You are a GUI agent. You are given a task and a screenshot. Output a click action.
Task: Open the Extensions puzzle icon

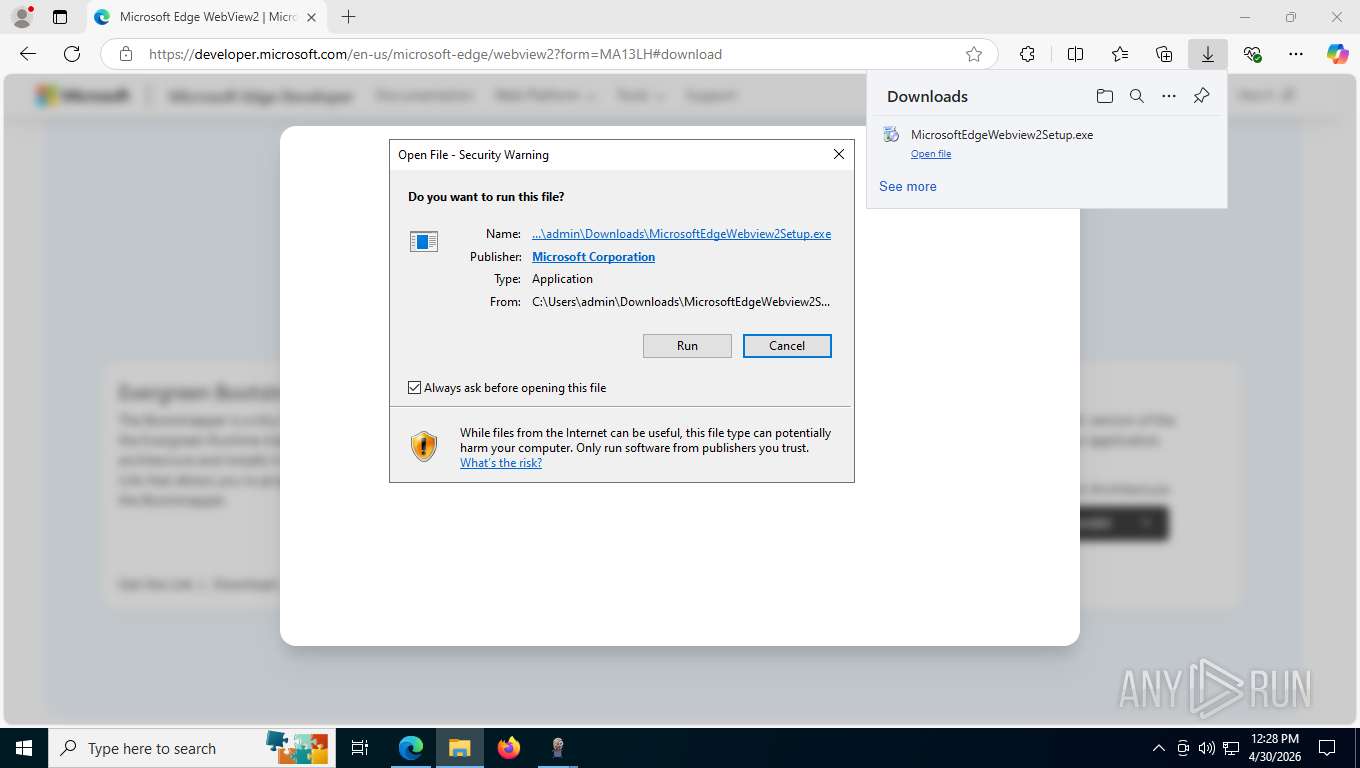[x=1027, y=54]
